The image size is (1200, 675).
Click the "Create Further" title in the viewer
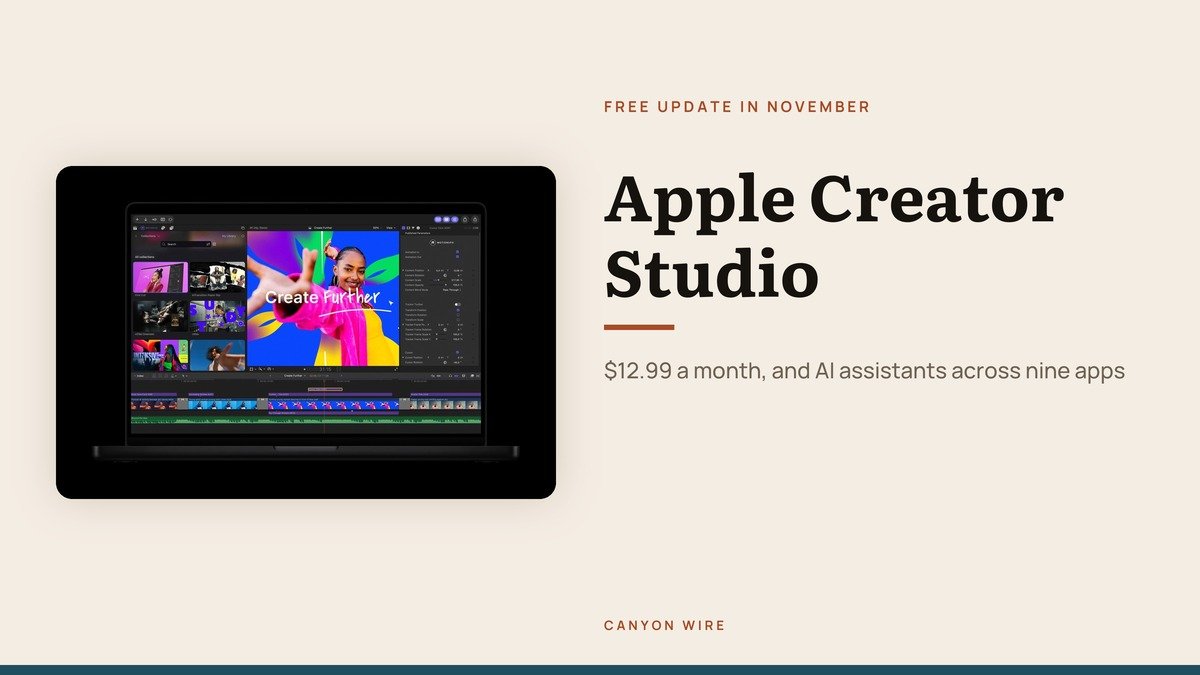click(x=322, y=297)
